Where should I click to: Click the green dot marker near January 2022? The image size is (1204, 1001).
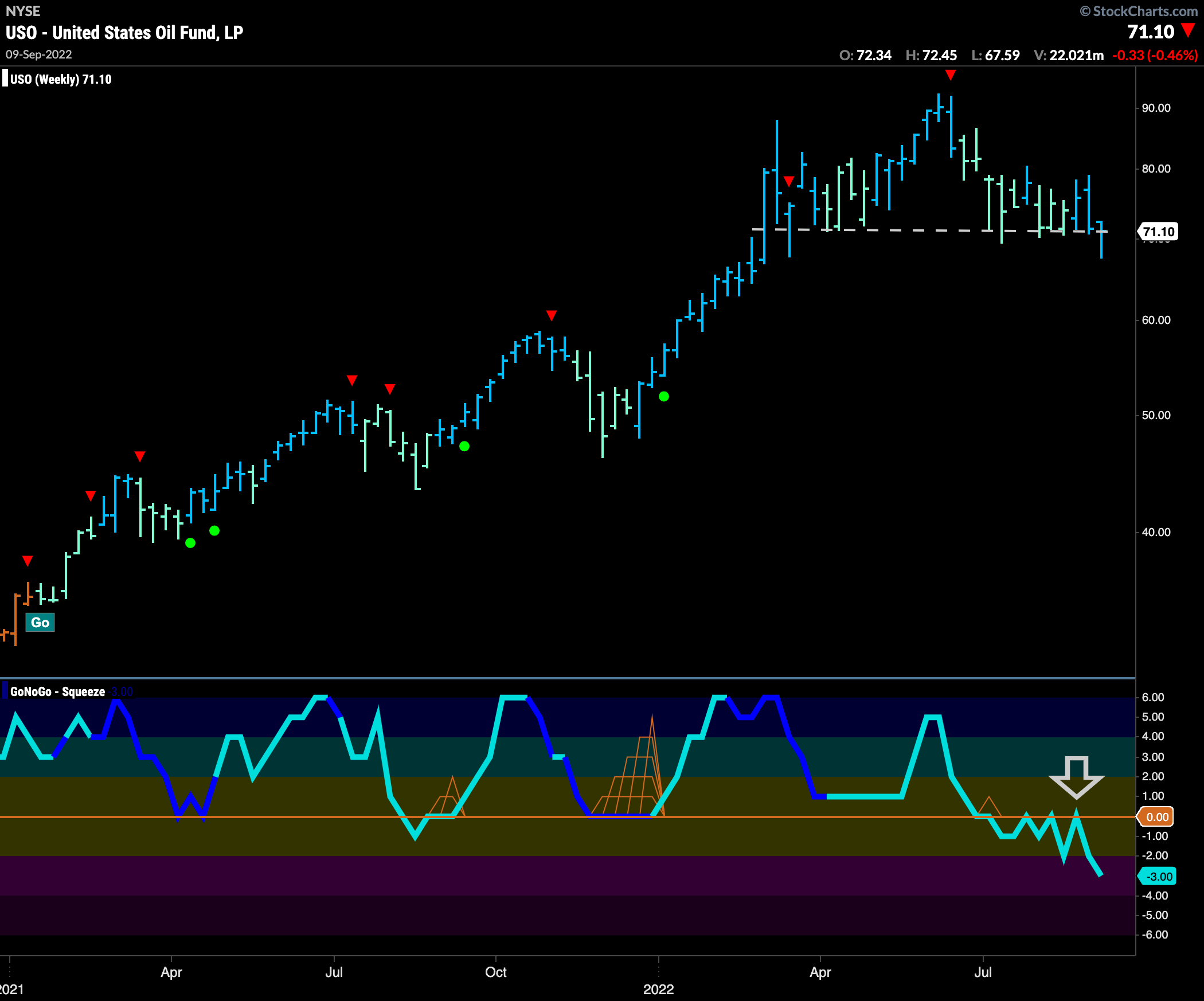pyautogui.click(x=664, y=396)
